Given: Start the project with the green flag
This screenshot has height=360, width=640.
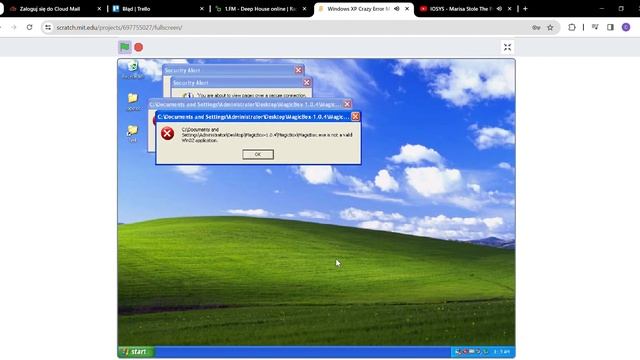Looking at the screenshot, I should [124, 47].
